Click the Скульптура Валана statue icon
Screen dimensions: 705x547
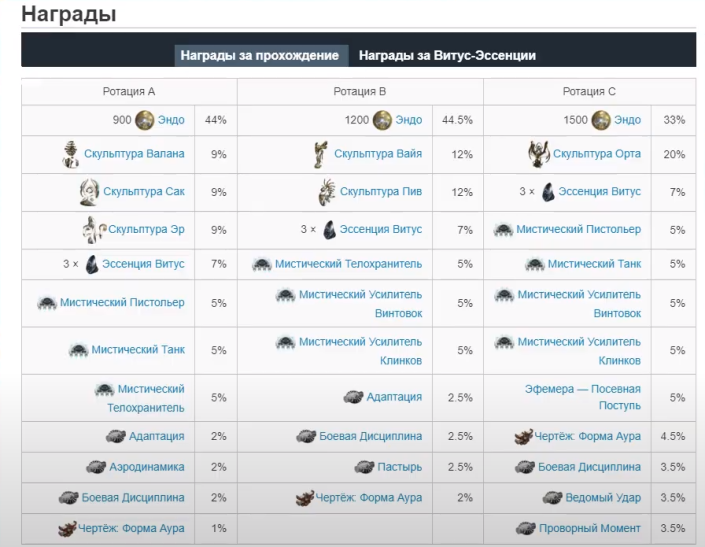click(x=71, y=154)
